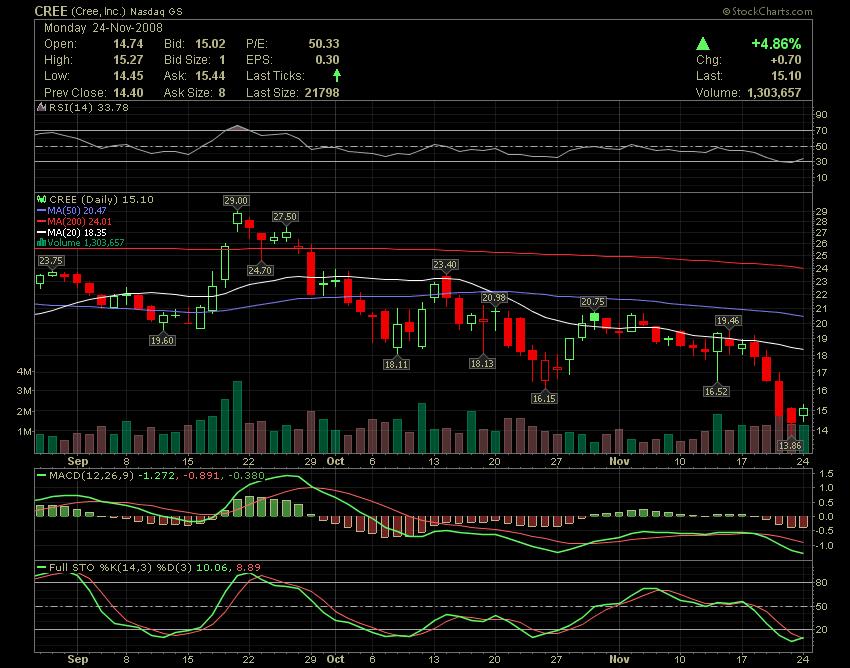The height and width of the screenshot is (668, 850).
Task: Click the MA(20) 18.35 white legend entry
Action: click(72, 232)
